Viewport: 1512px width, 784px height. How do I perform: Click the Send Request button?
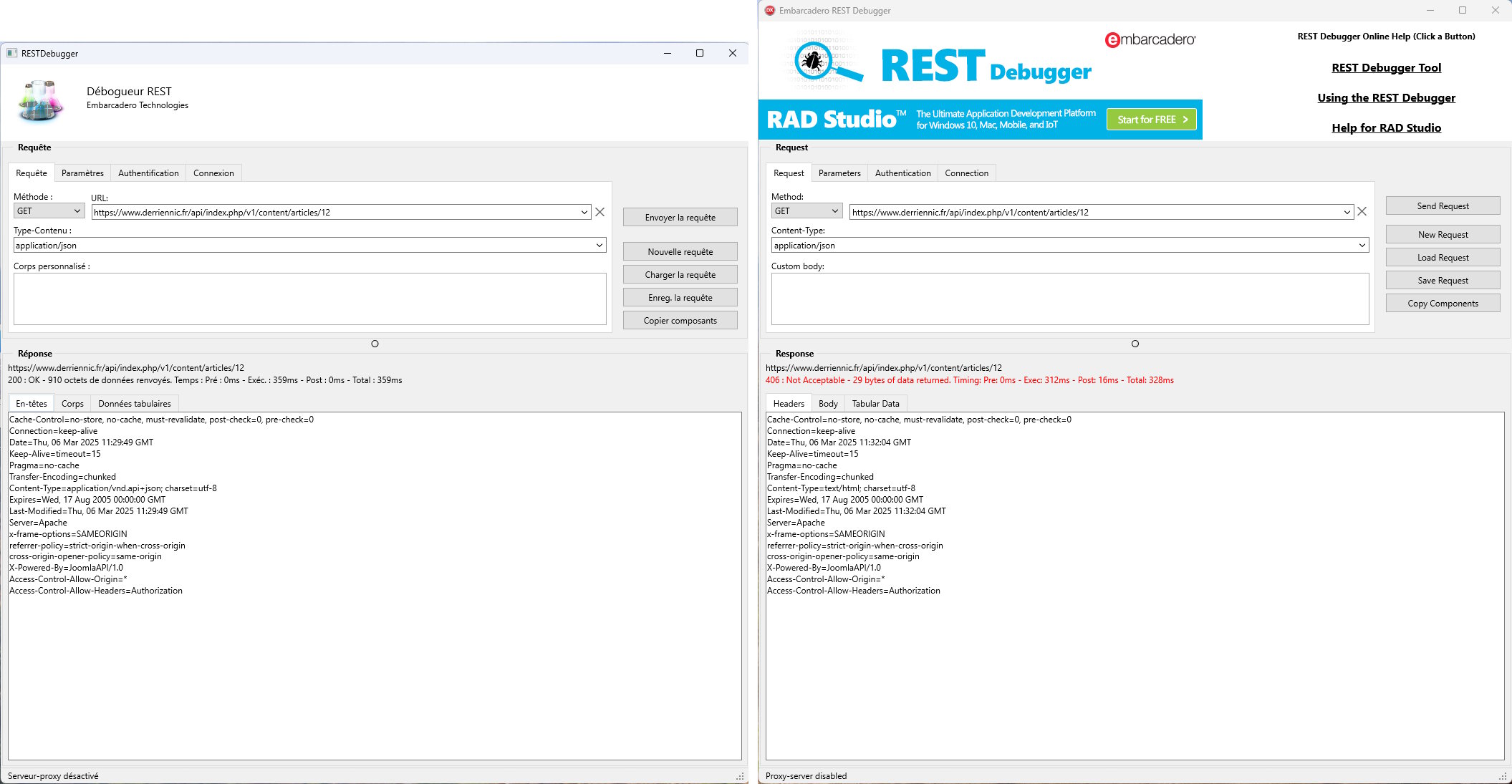[1443, 206]
